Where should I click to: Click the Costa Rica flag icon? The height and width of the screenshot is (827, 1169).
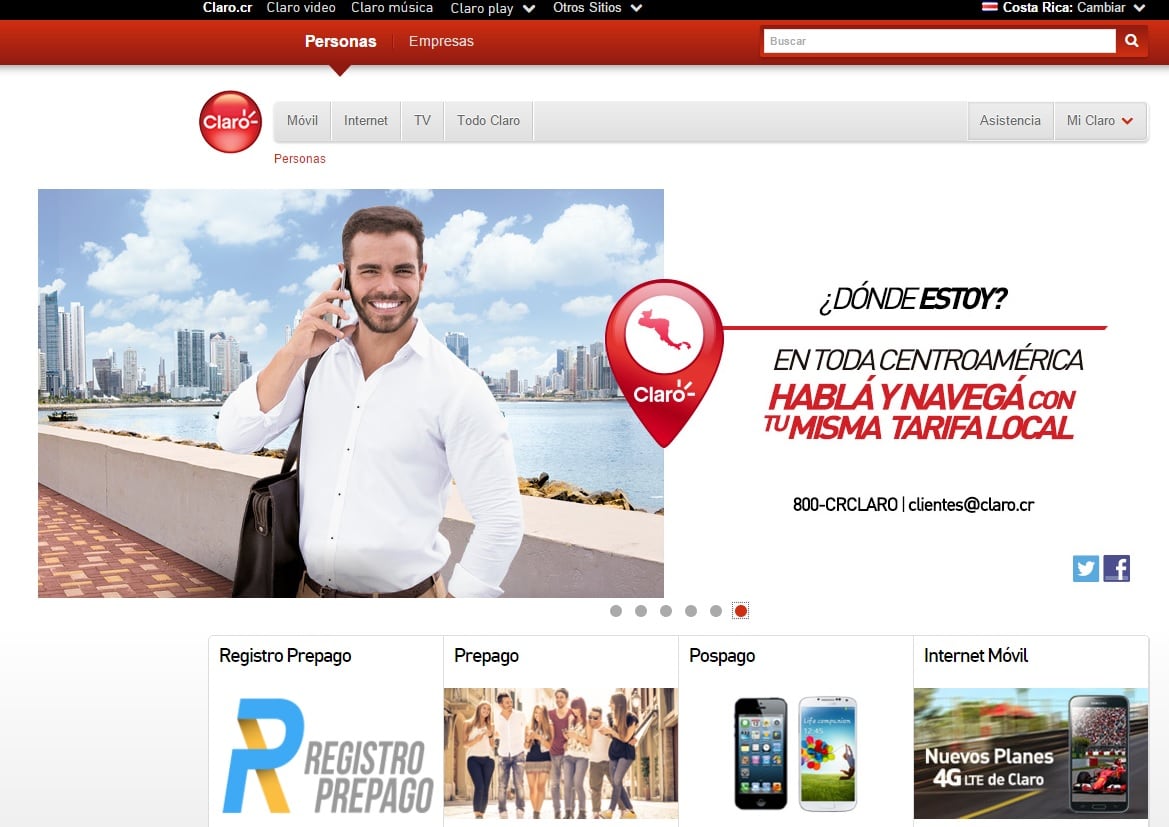tap(990, 8)
